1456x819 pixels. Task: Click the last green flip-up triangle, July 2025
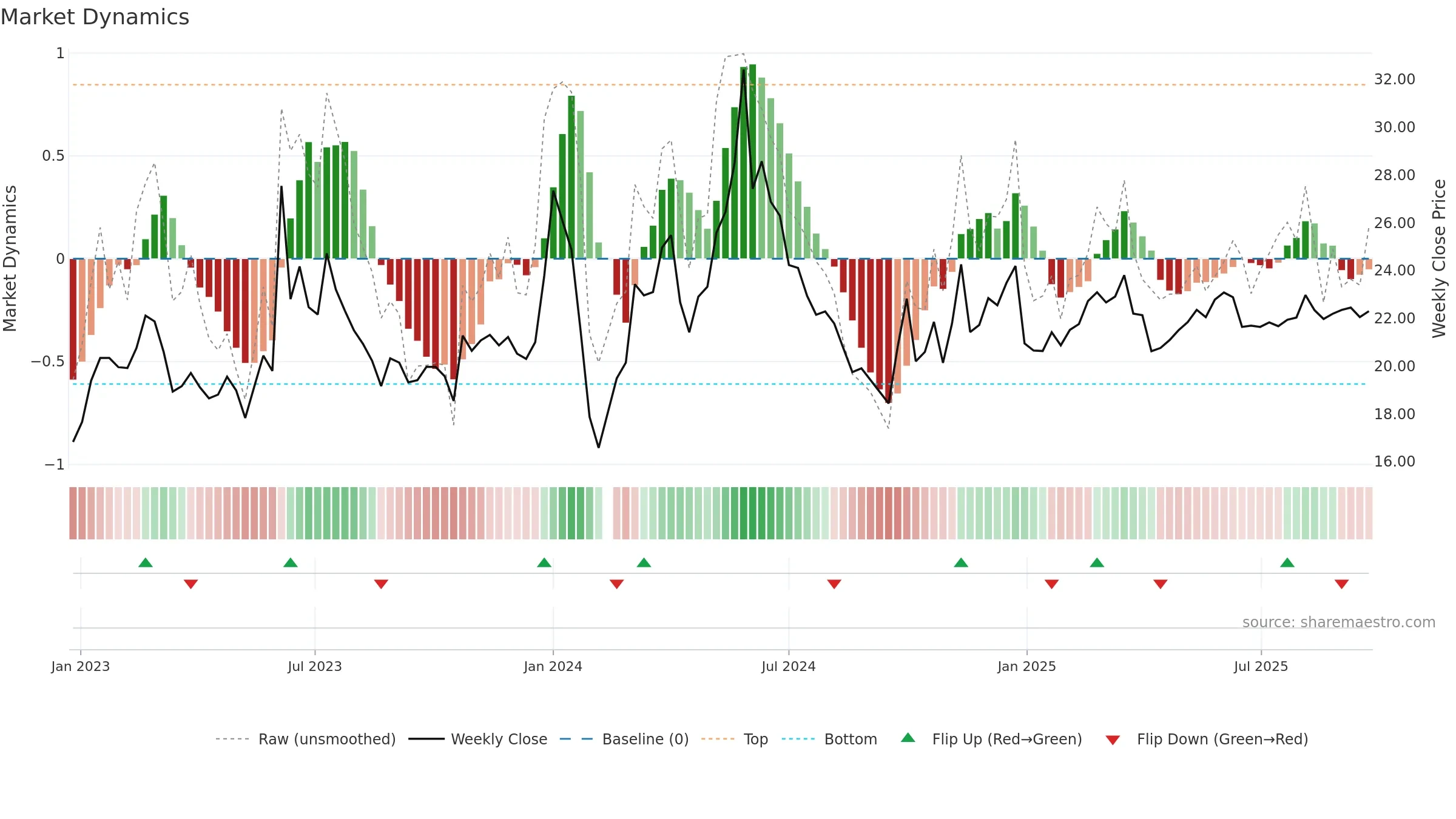click(x=1287, y=562)
